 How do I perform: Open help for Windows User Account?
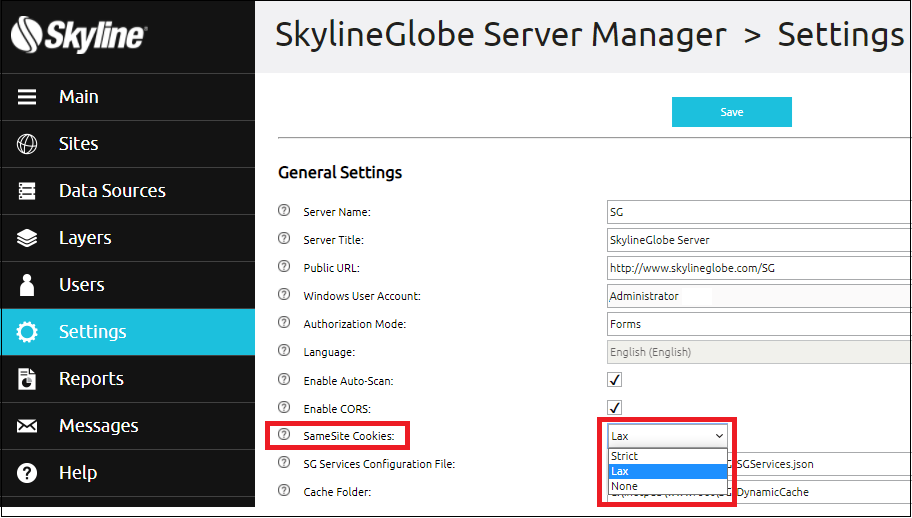point(284,294)
